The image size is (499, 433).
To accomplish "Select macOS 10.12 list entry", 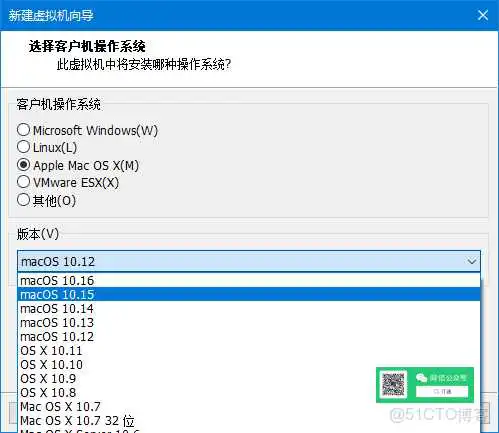I will coord(249,337).
